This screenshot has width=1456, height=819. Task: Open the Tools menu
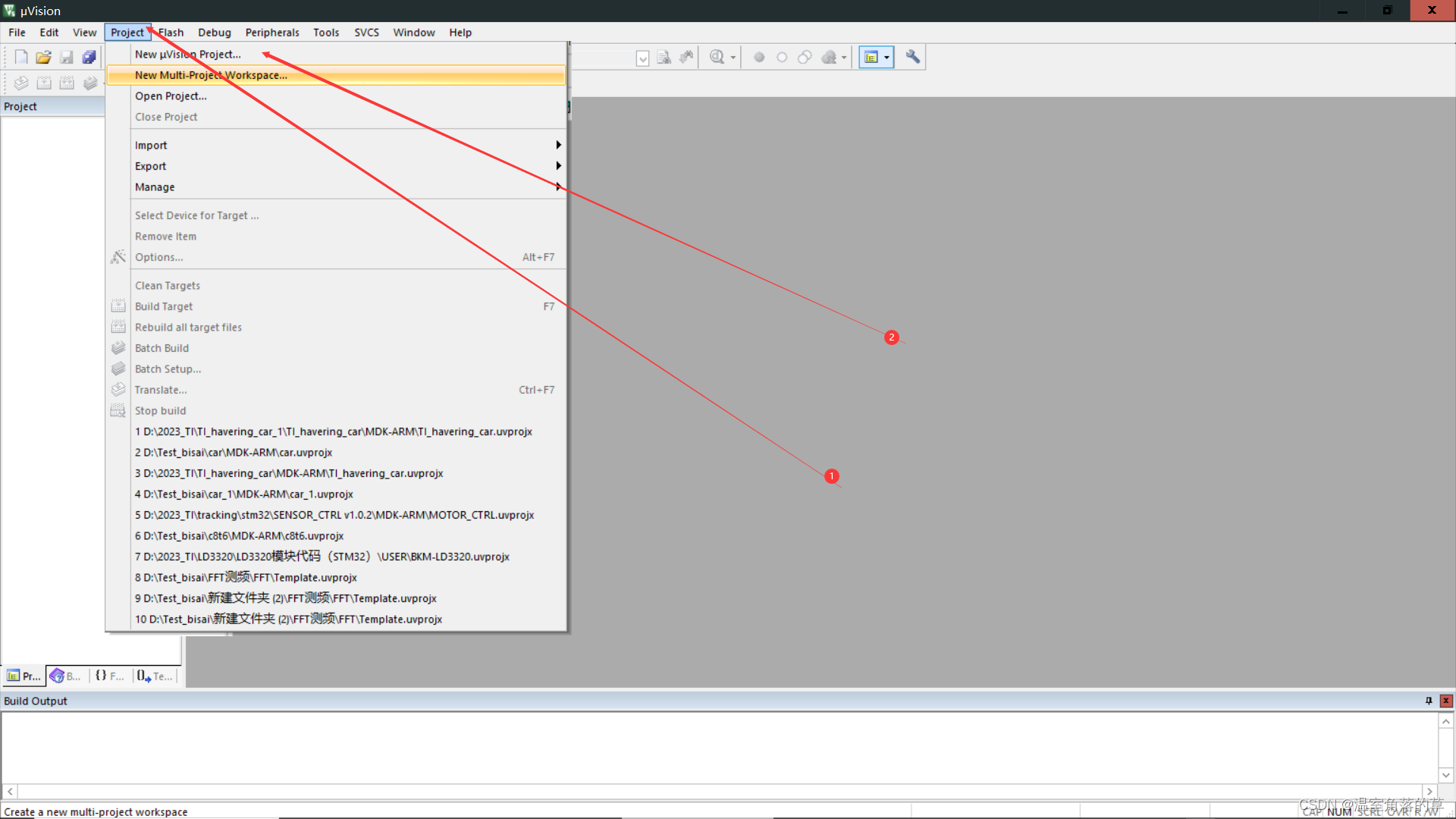point(326,32)
